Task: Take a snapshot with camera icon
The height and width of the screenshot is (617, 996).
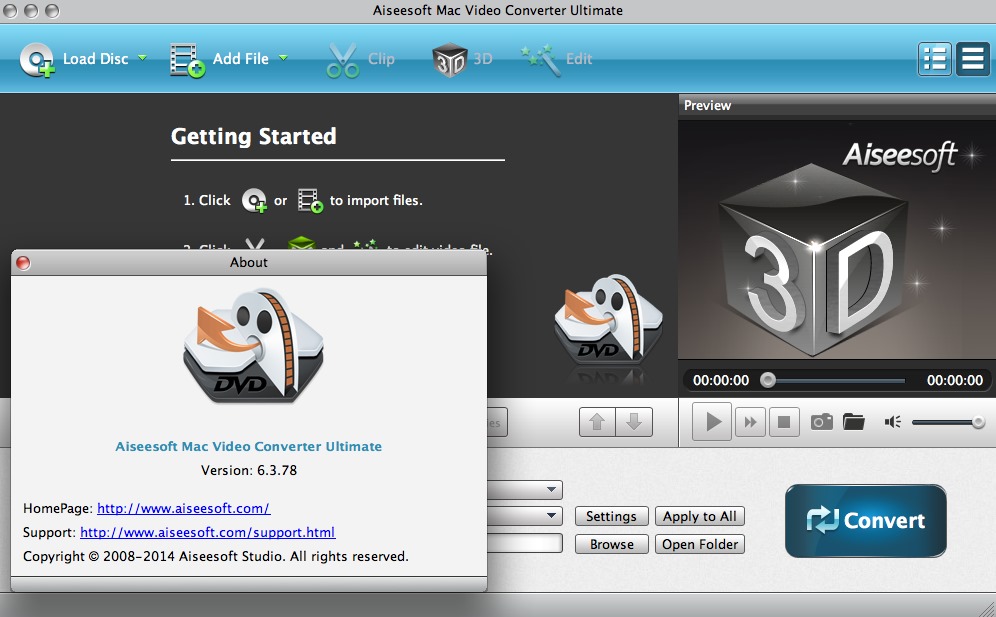Action: click(821, 422)
